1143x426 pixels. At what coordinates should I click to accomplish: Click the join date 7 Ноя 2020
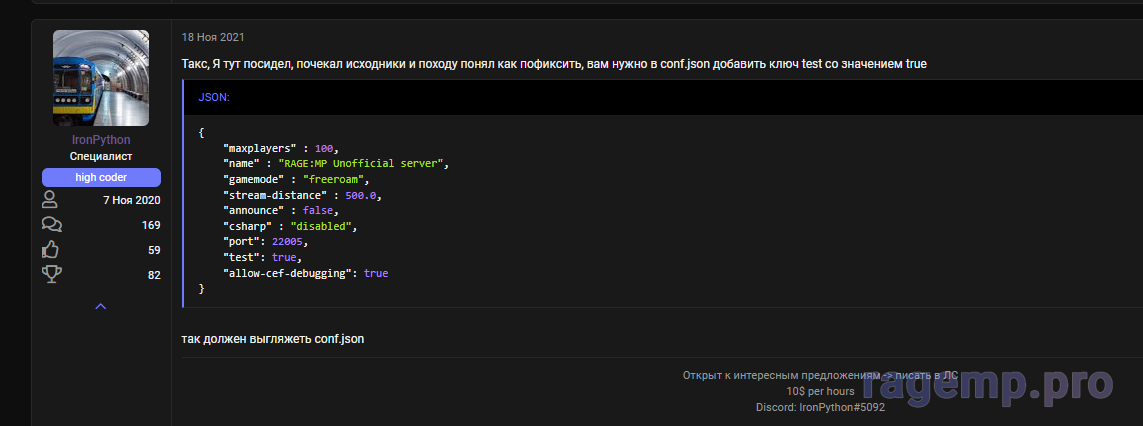pyautogui.click(x=131, y=200)
